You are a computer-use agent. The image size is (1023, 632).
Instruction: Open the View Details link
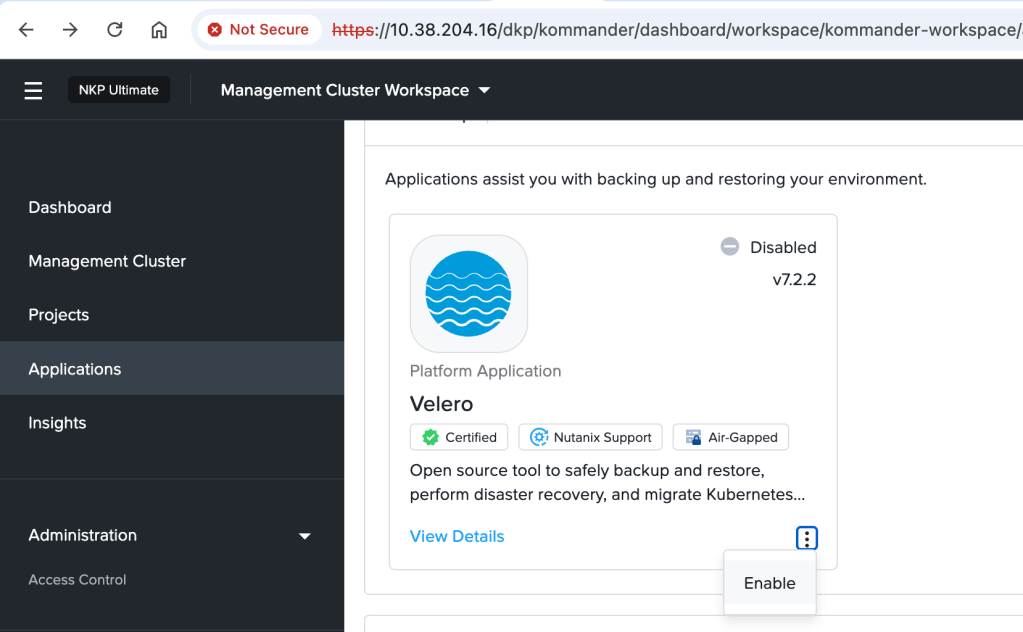click(x=457, y=536)
